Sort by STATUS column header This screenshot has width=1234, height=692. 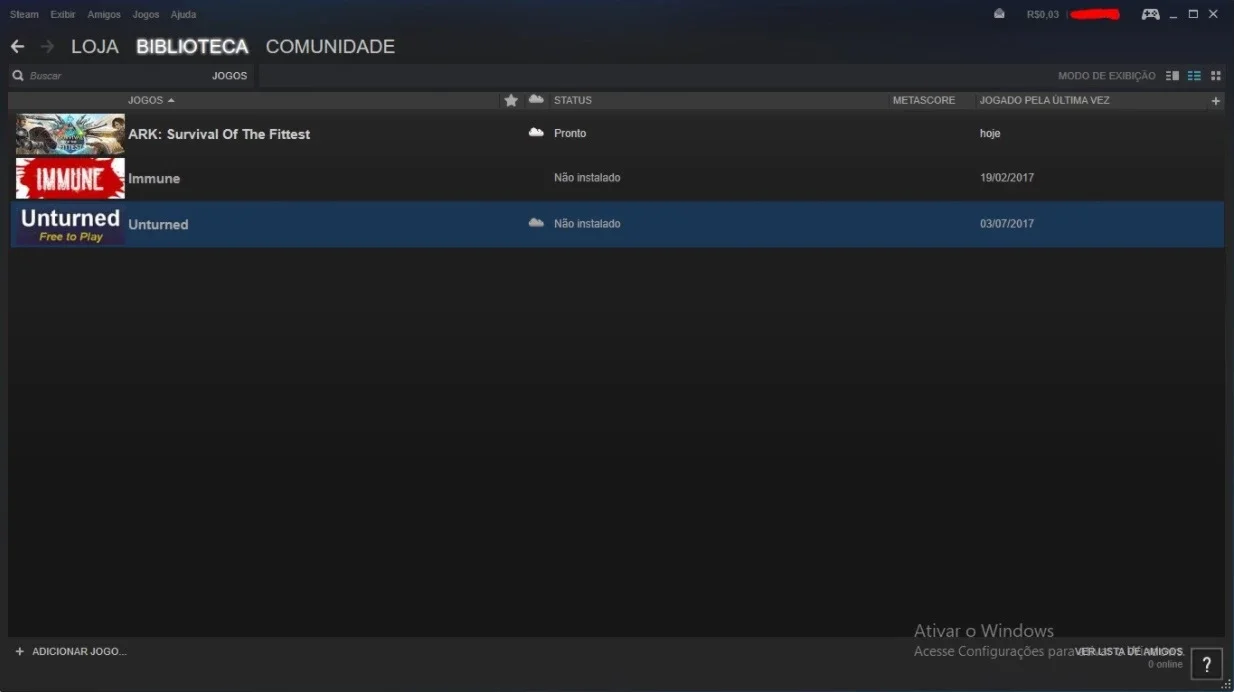click(x=573, y=101)
